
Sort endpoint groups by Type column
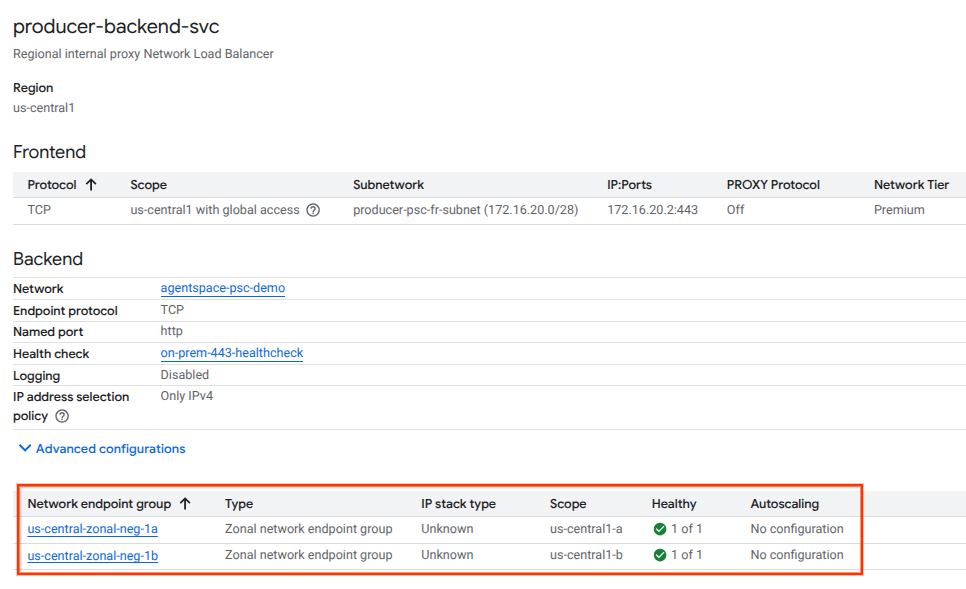pos(239,504)
